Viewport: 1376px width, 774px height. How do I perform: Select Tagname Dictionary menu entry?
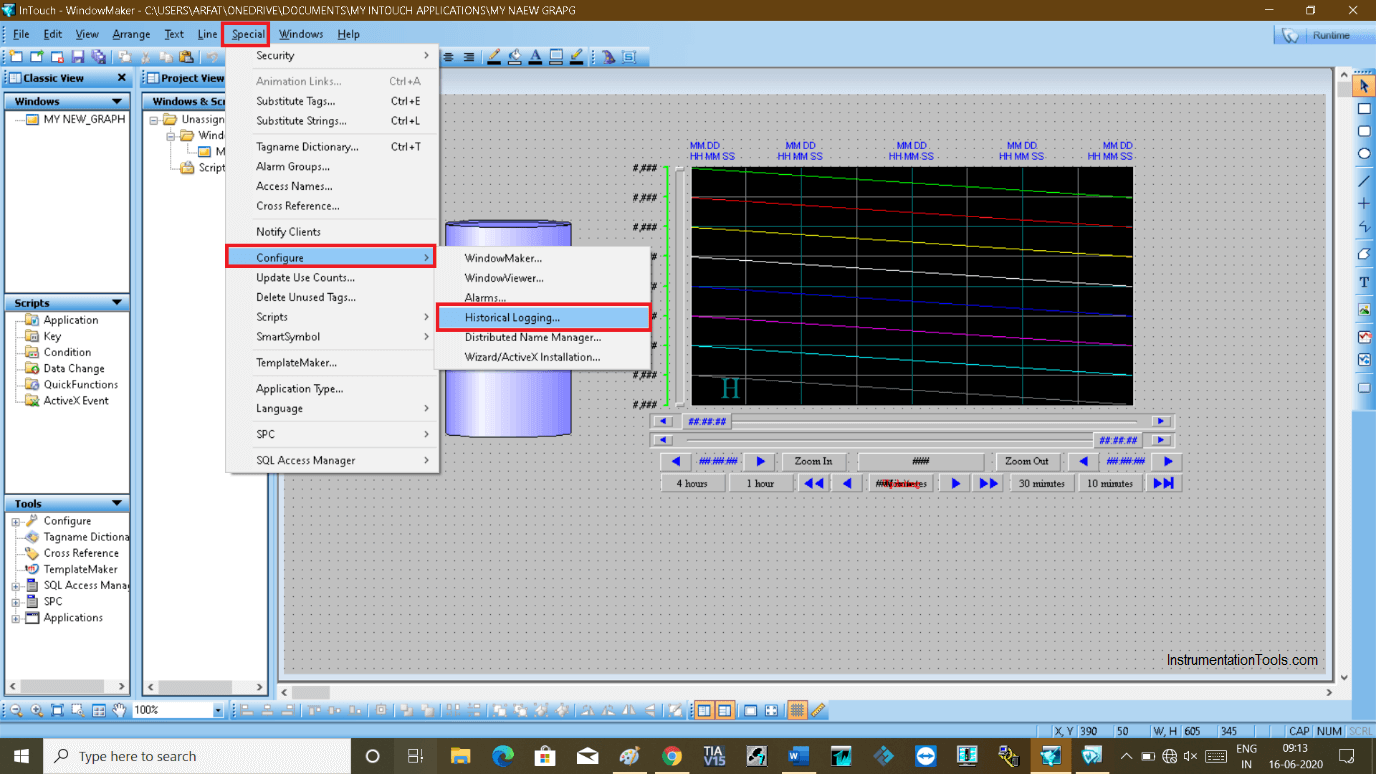[333, 146]
